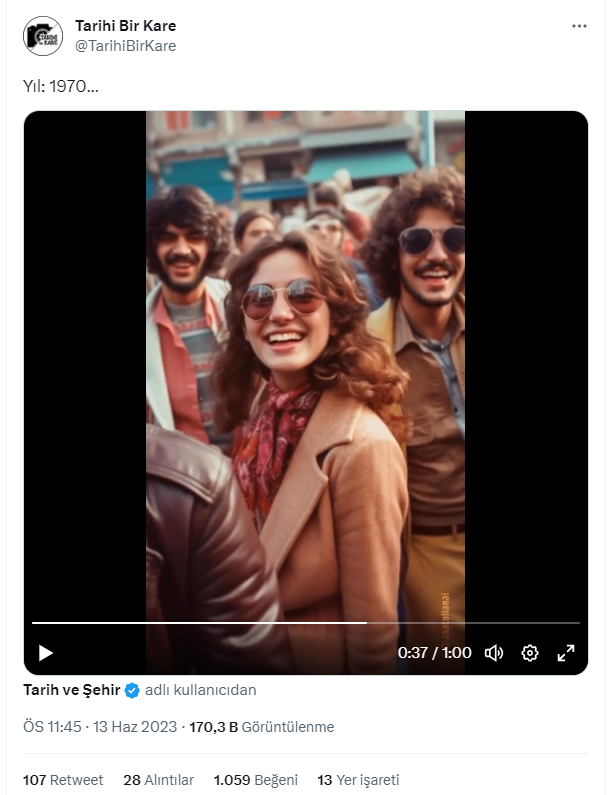Click the 13 Yer işareti bookmarks count

(x=358, y=779)
